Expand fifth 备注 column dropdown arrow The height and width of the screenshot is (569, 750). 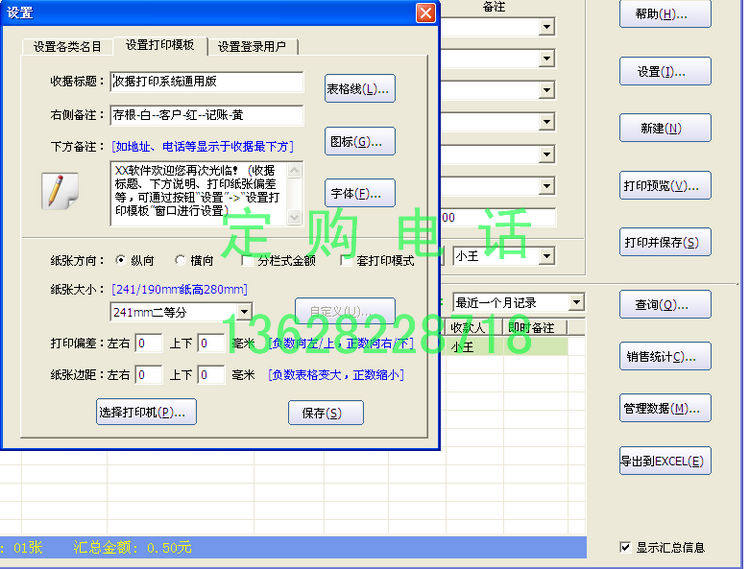click(x=547, y=154)
